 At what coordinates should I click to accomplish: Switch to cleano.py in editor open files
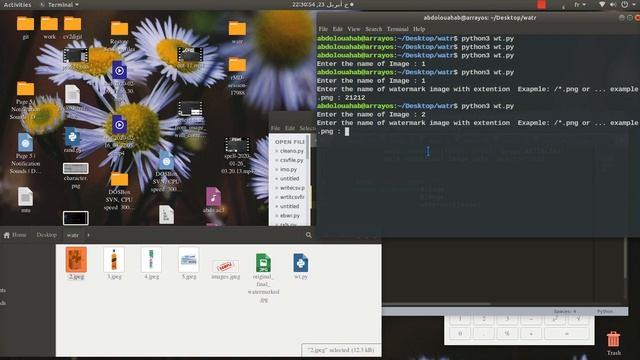291,151
